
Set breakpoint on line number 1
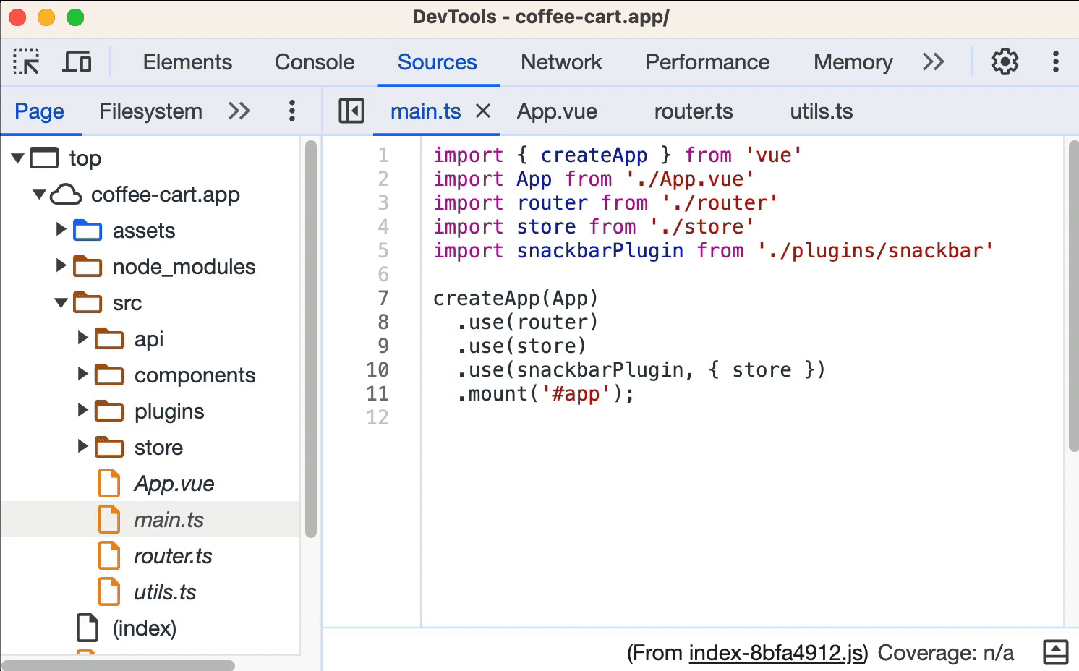[383, 156]
